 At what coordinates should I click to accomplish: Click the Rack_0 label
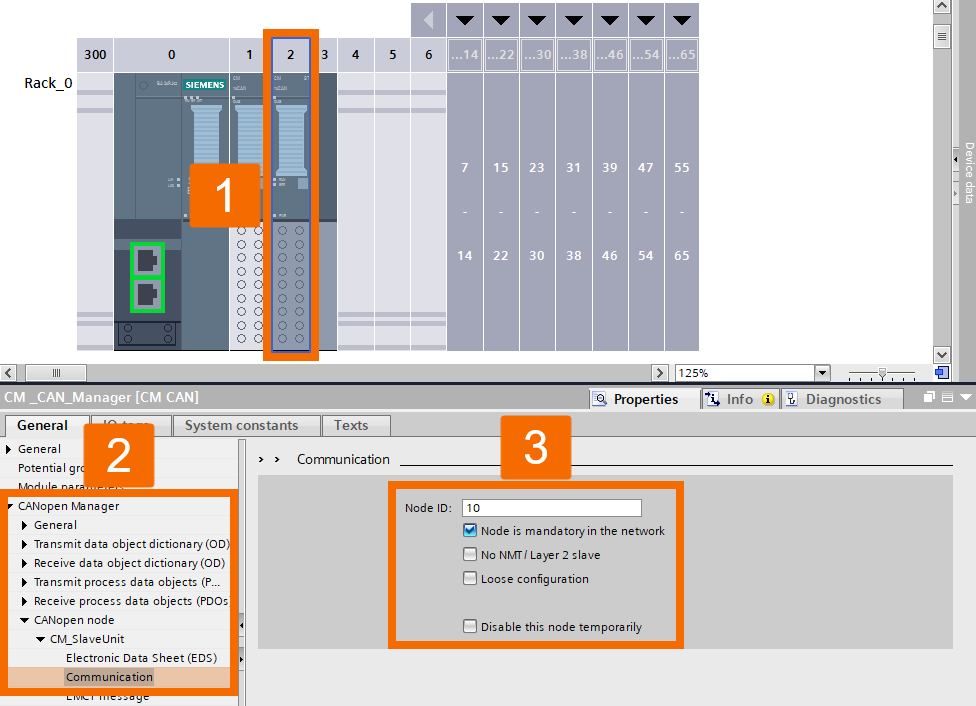[x=48, y=83]
